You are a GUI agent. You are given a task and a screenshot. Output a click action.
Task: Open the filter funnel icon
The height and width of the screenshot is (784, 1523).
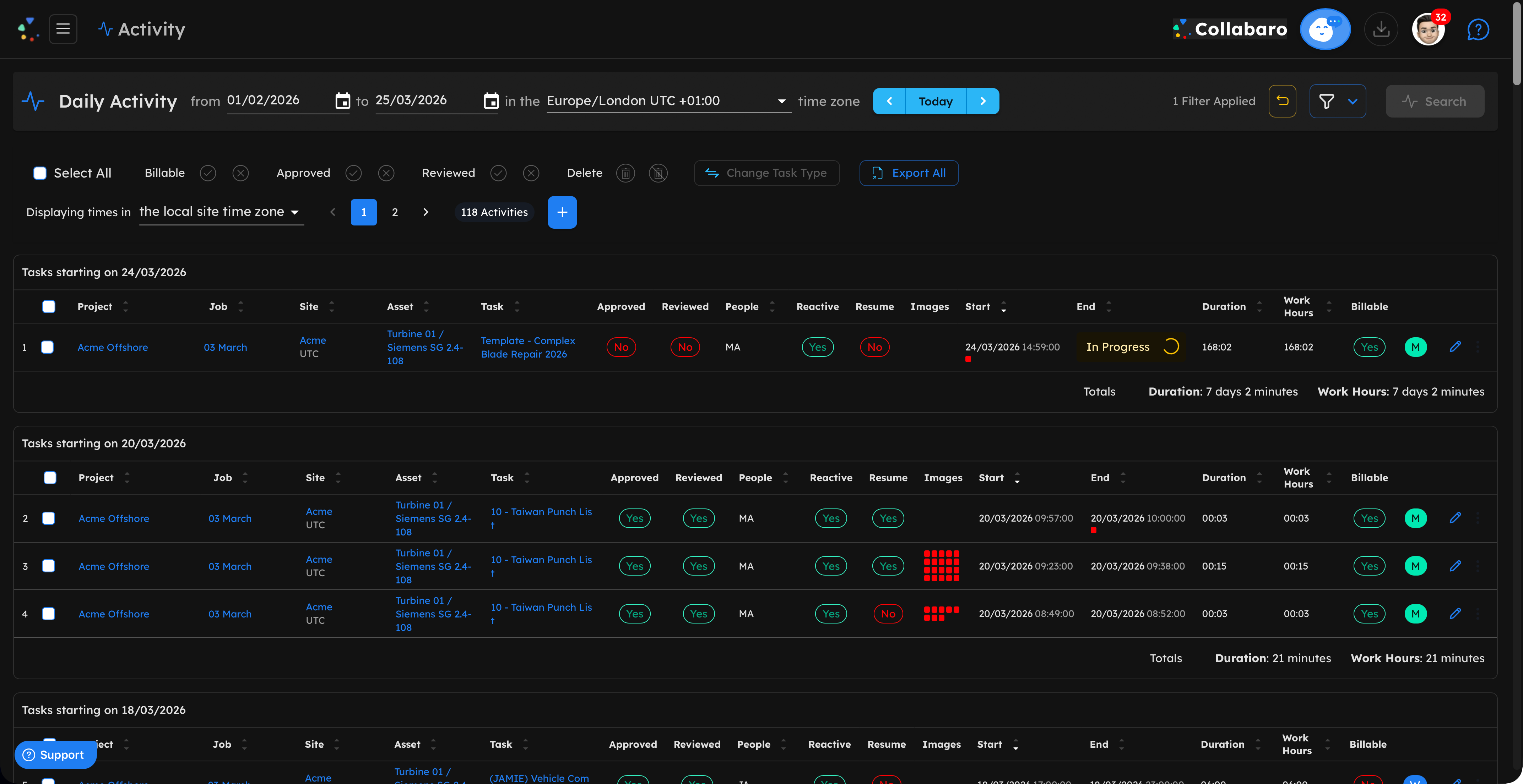click(1328, 100)
